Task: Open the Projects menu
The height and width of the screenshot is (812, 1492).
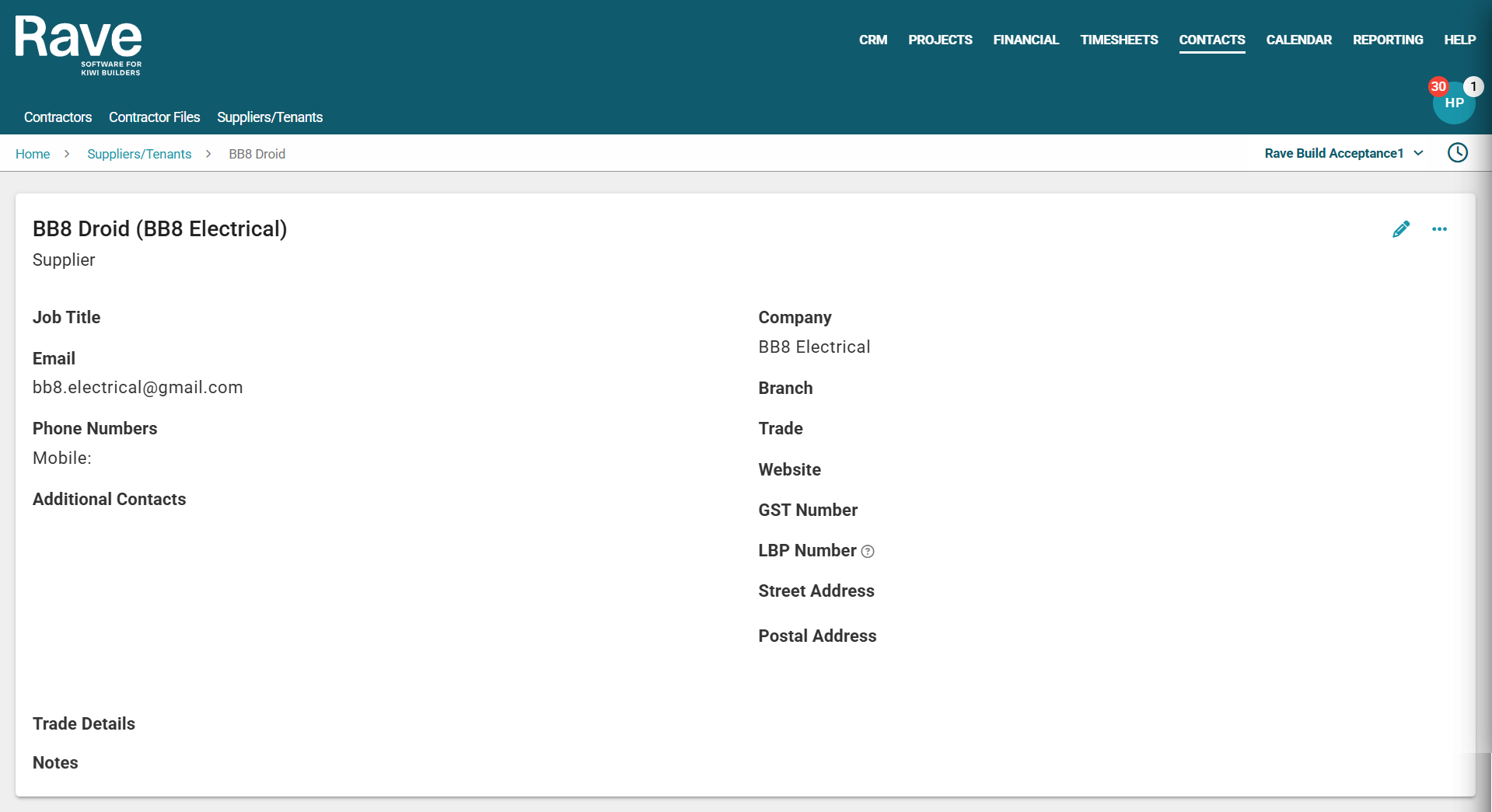Action: 940,40
